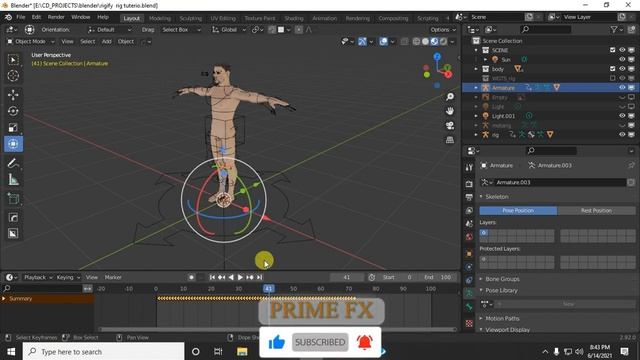This screenshot has width=640, height=360.
Task: Pick the Measure tool
Action: [13, 180]
